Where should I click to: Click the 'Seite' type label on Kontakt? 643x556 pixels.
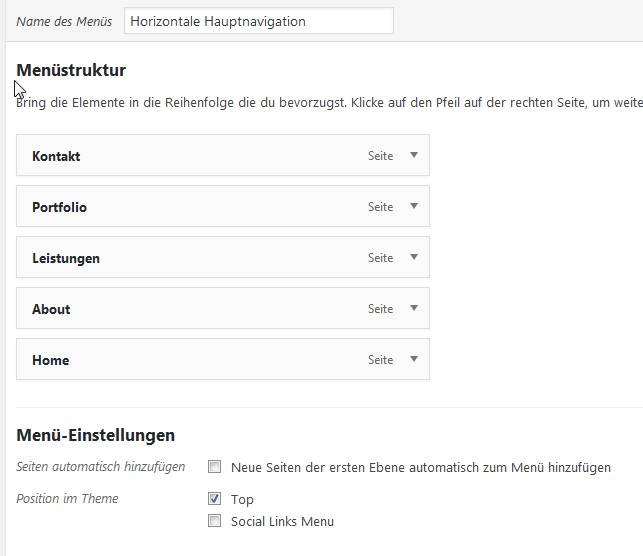[380, 156]
